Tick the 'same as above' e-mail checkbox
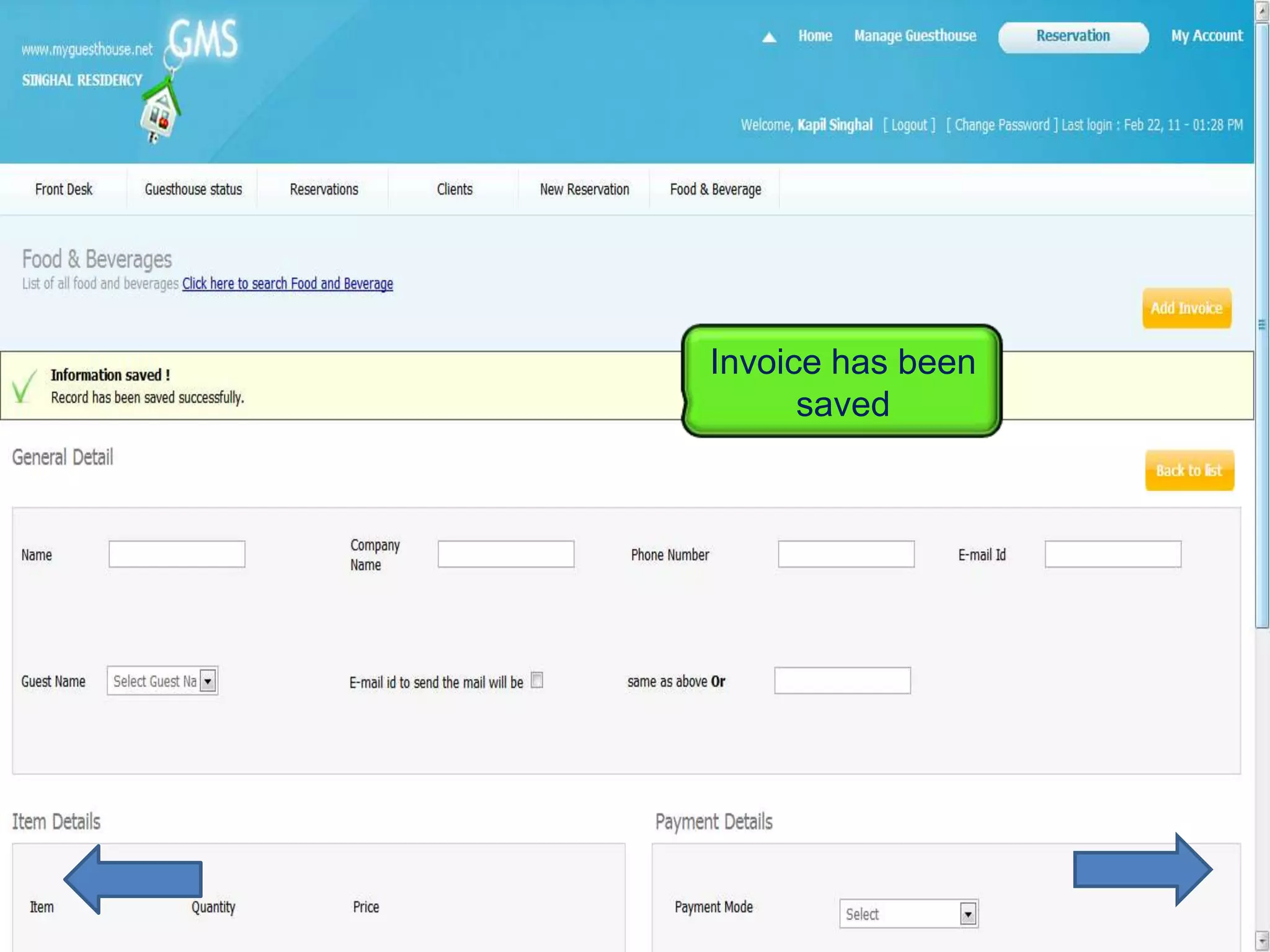 pos(537,680)
